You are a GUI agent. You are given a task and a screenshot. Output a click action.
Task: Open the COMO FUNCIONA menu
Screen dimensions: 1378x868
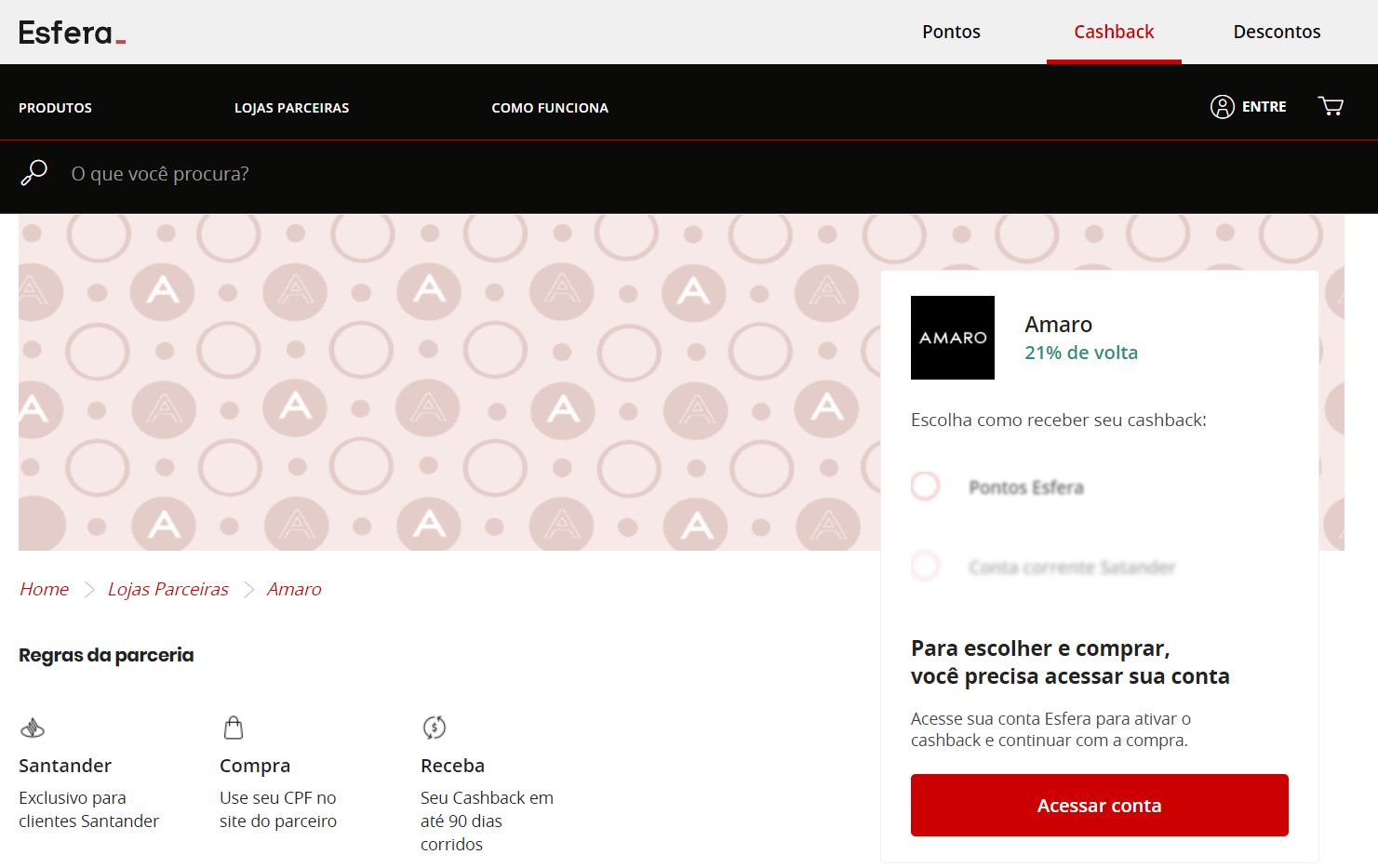(x=550, y=108)
